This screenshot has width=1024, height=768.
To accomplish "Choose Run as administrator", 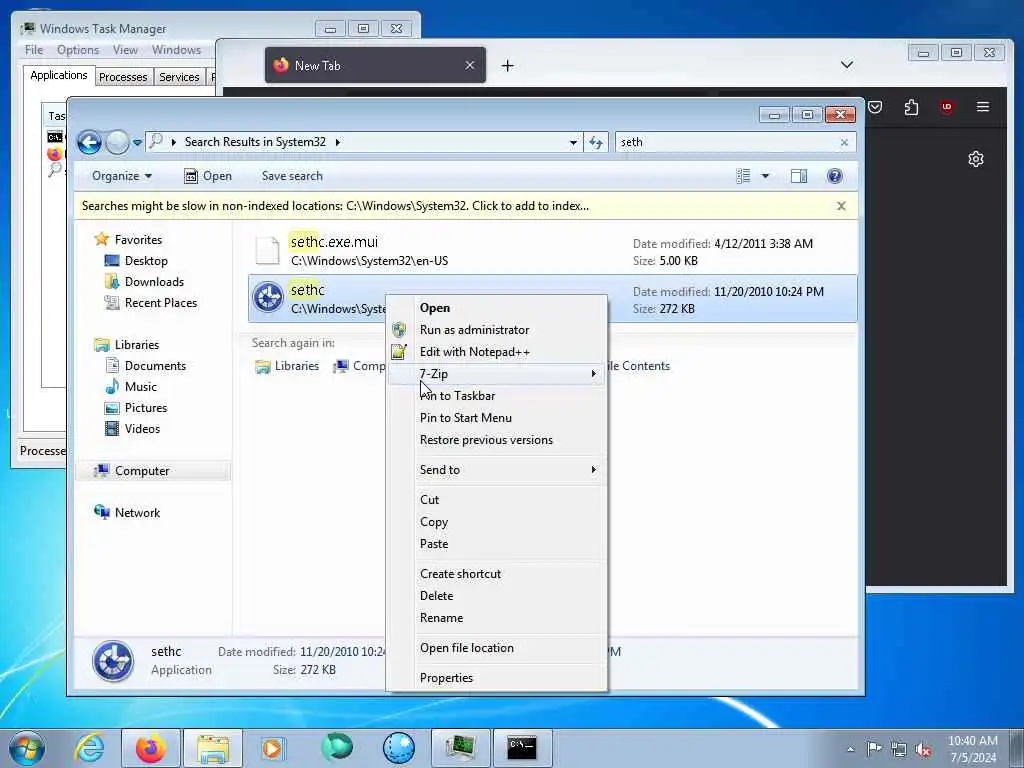I will click(497, 330).
